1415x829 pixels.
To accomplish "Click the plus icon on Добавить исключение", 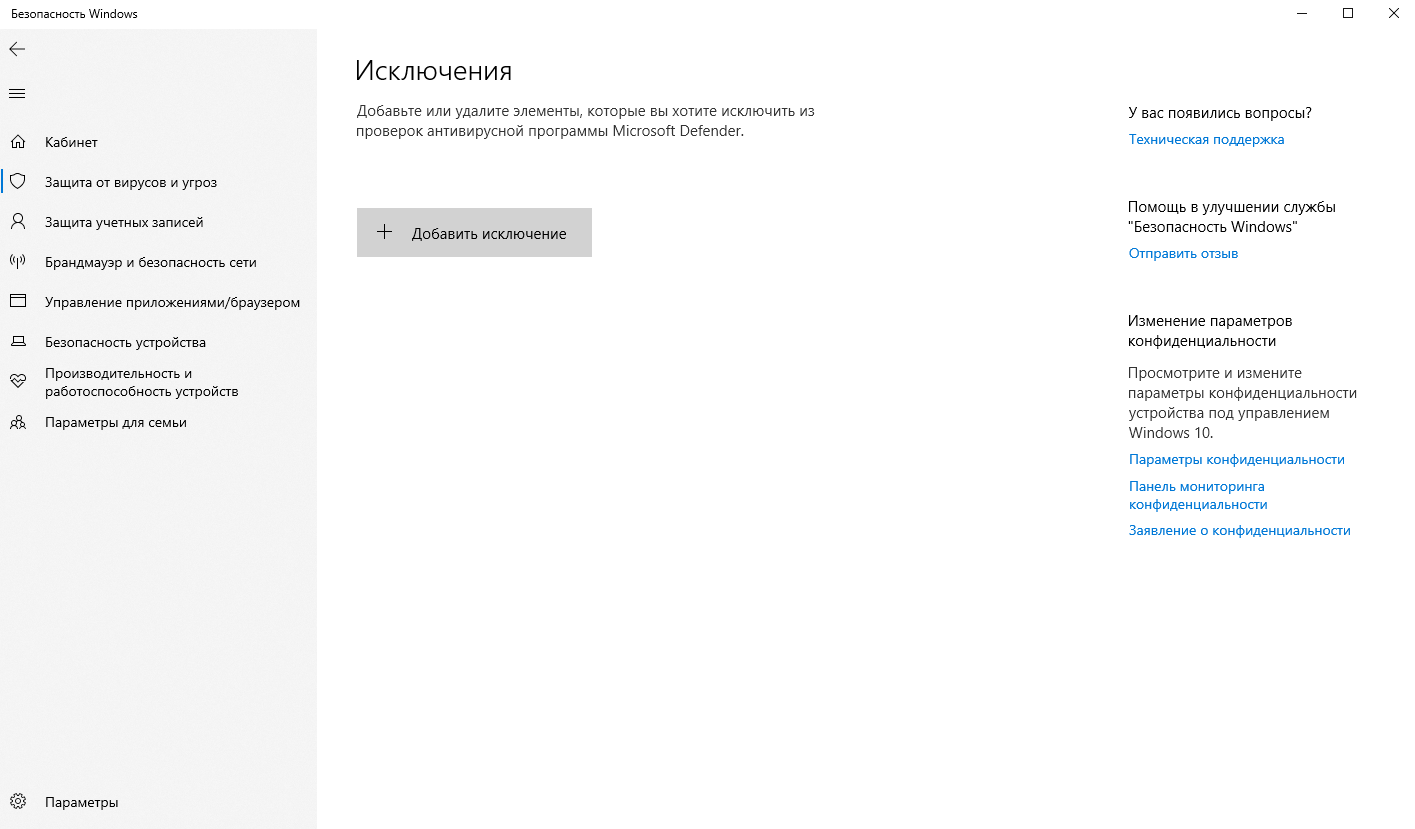I will 384,232.
